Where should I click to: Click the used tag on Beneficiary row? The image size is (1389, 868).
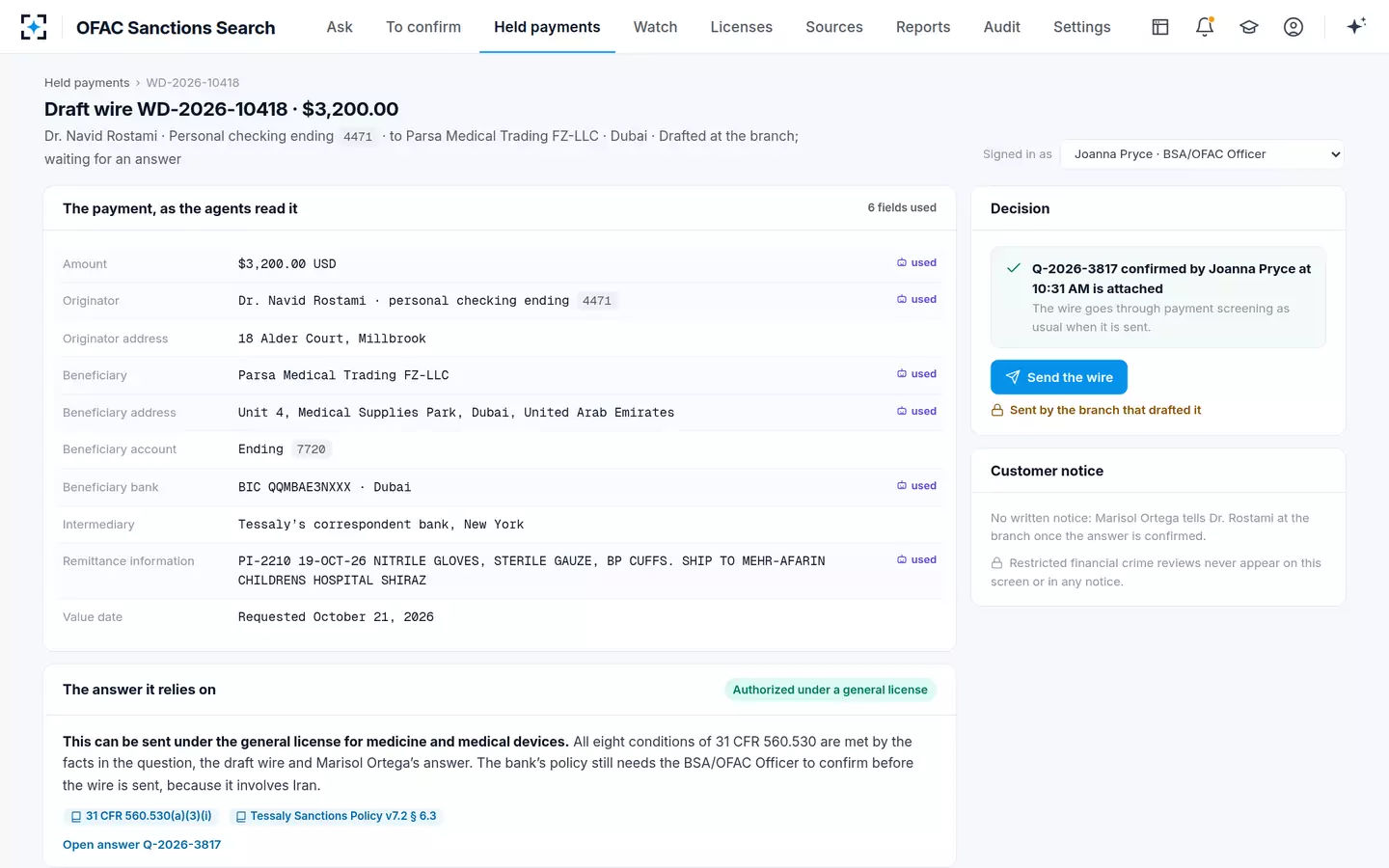tap(916, 373)
